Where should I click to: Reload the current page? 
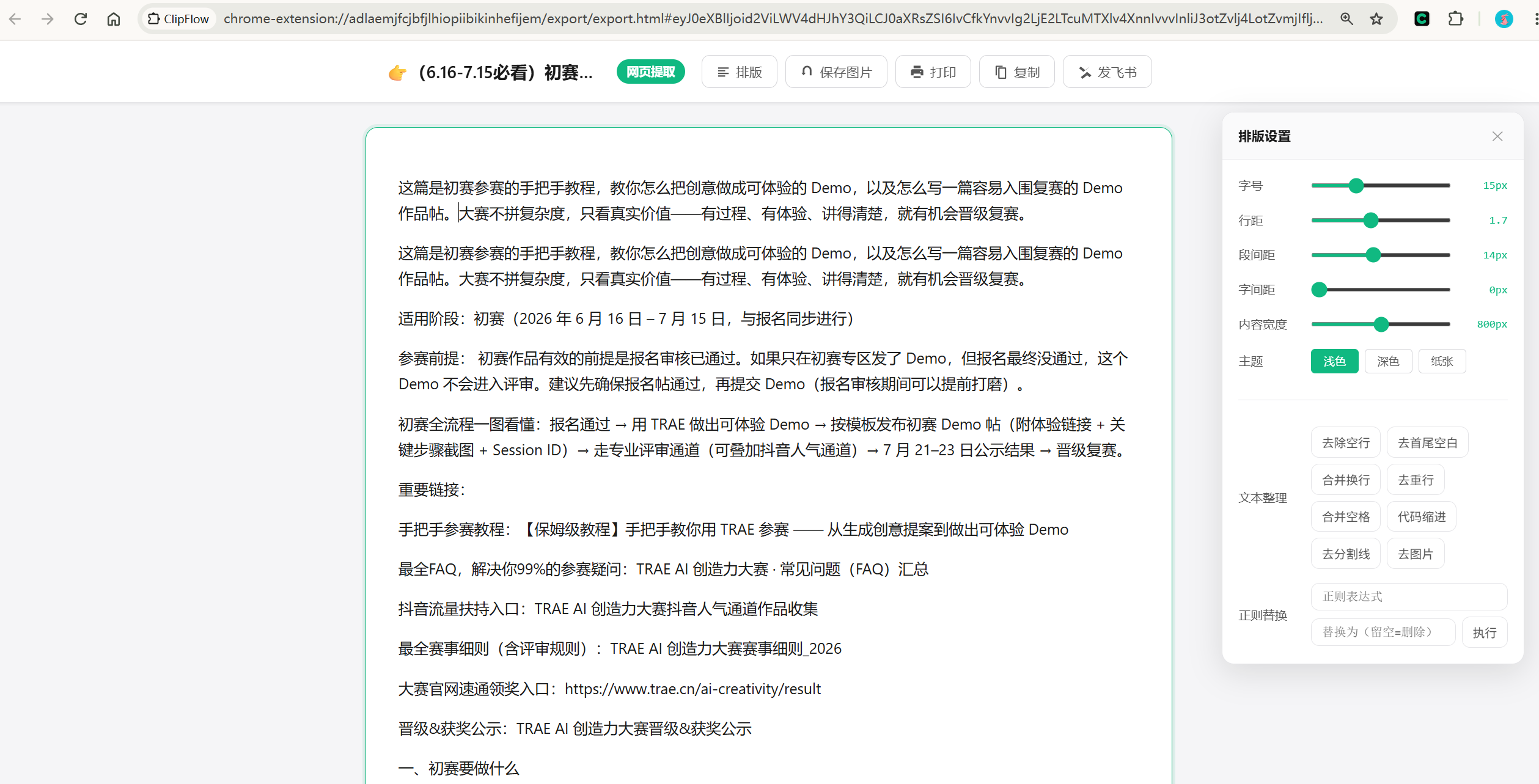(81, 19)
